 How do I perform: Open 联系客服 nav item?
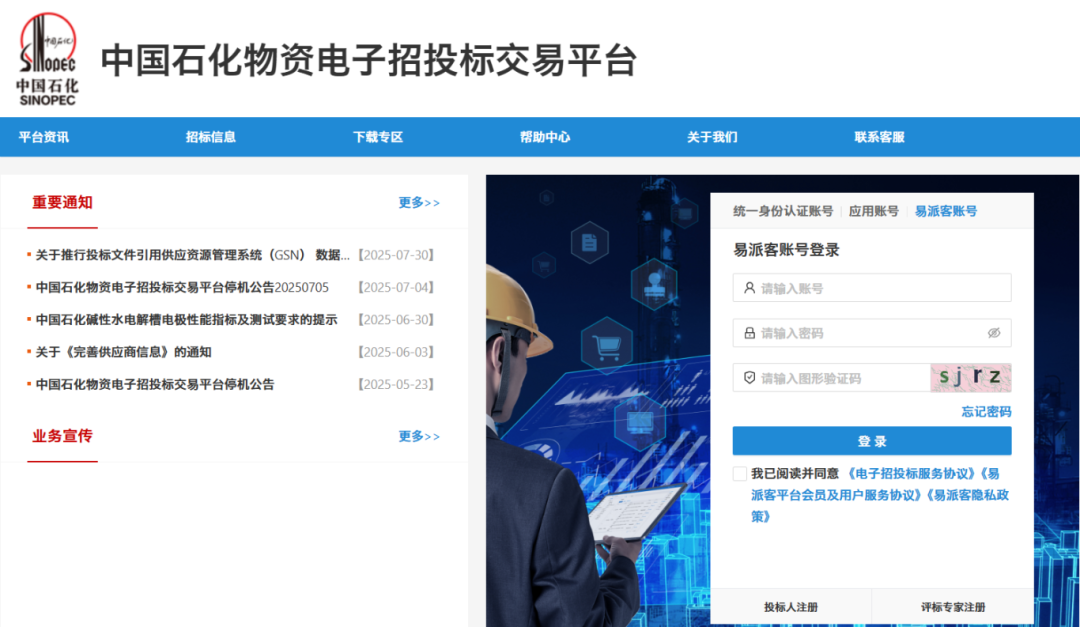880,137
